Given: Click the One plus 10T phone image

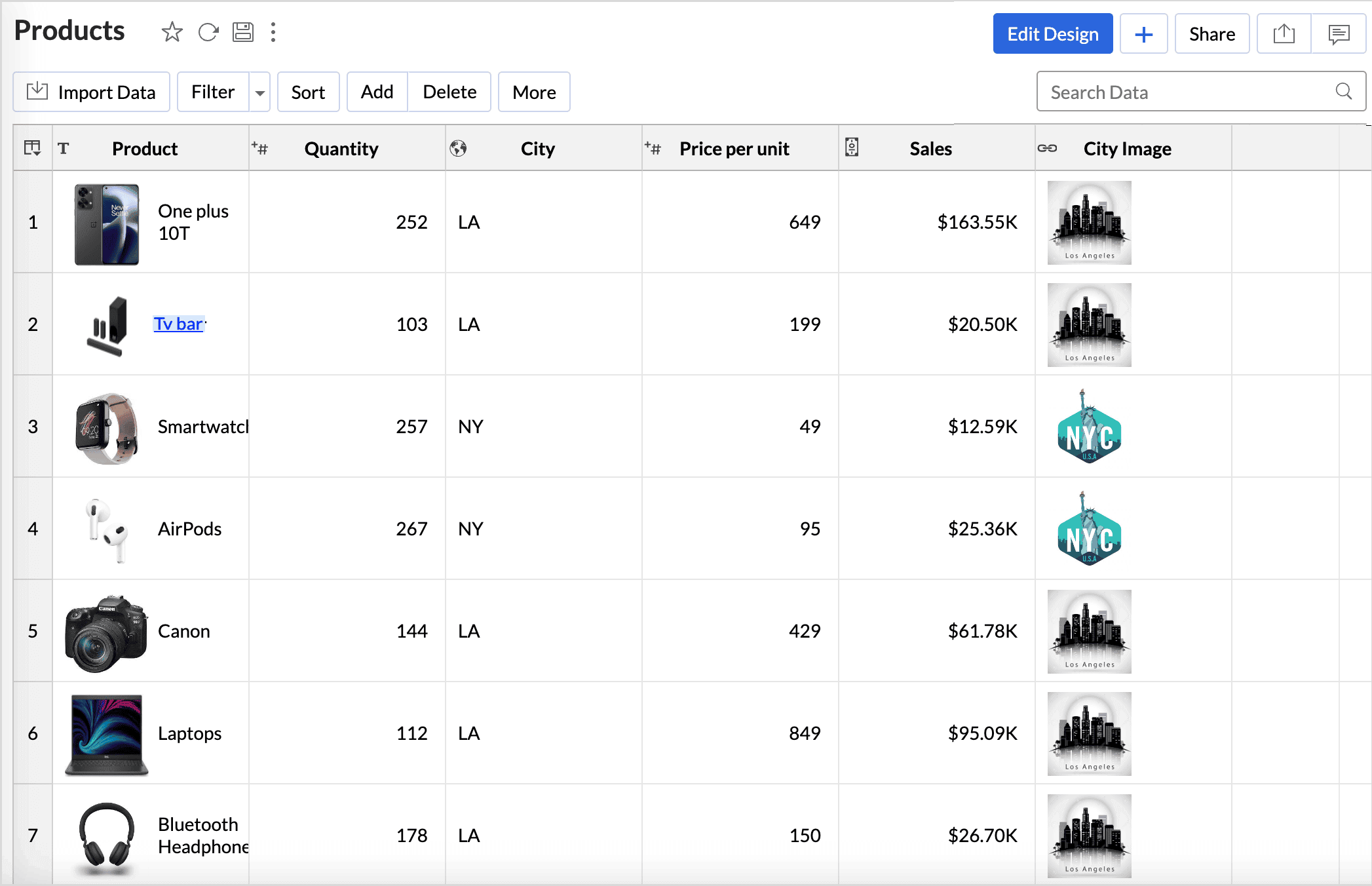Looking at the screenshot, I should [x=107, y=224].
